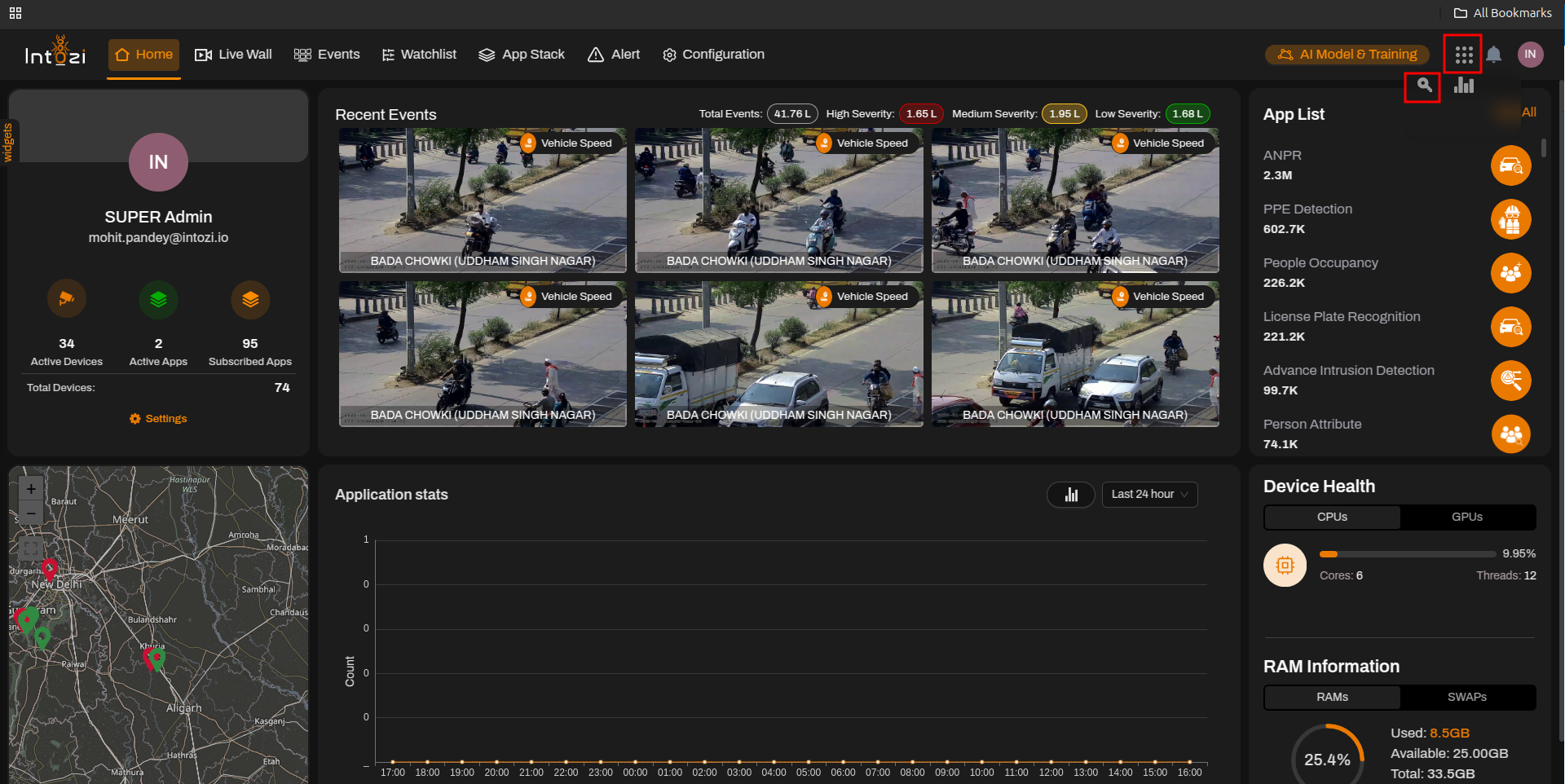Click the search magnifier icon
This screenshot has height=784, width=1565.
click(x=1423, y=86)
